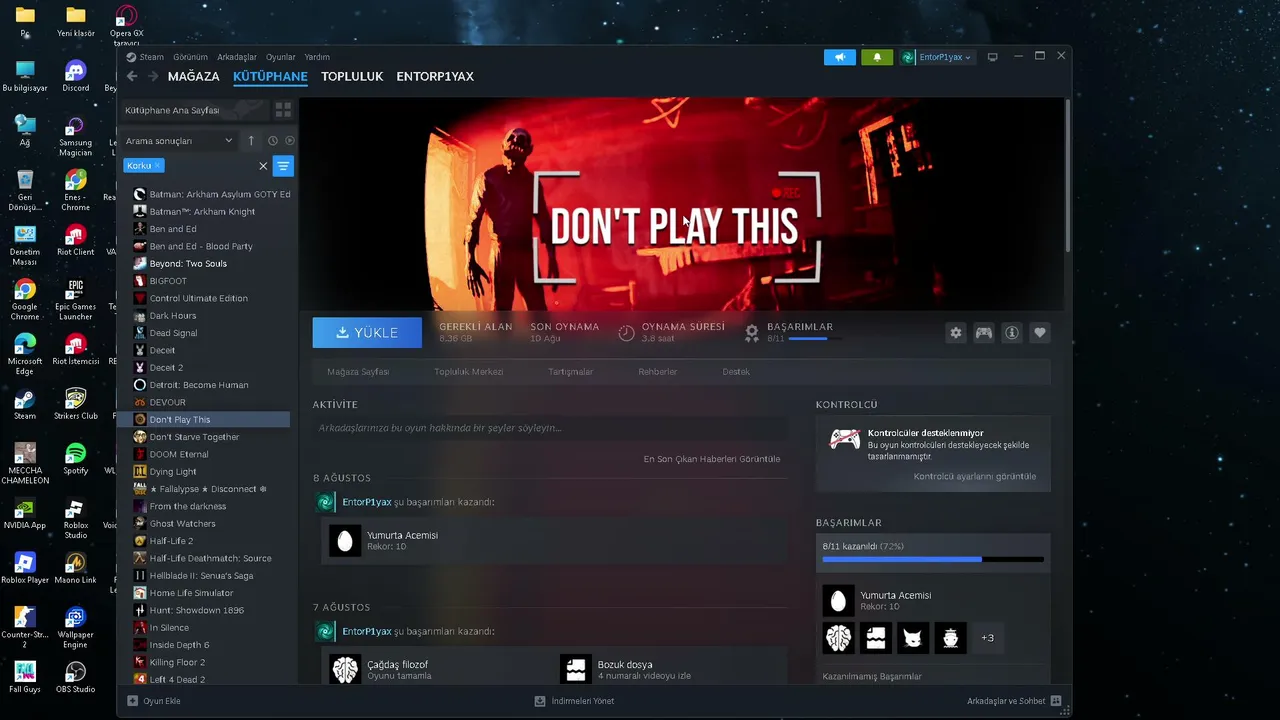Image resolution: width=1280 pixels, height=720 pixels.
Task: Open the Yardım menu
Action: point(317,57)
